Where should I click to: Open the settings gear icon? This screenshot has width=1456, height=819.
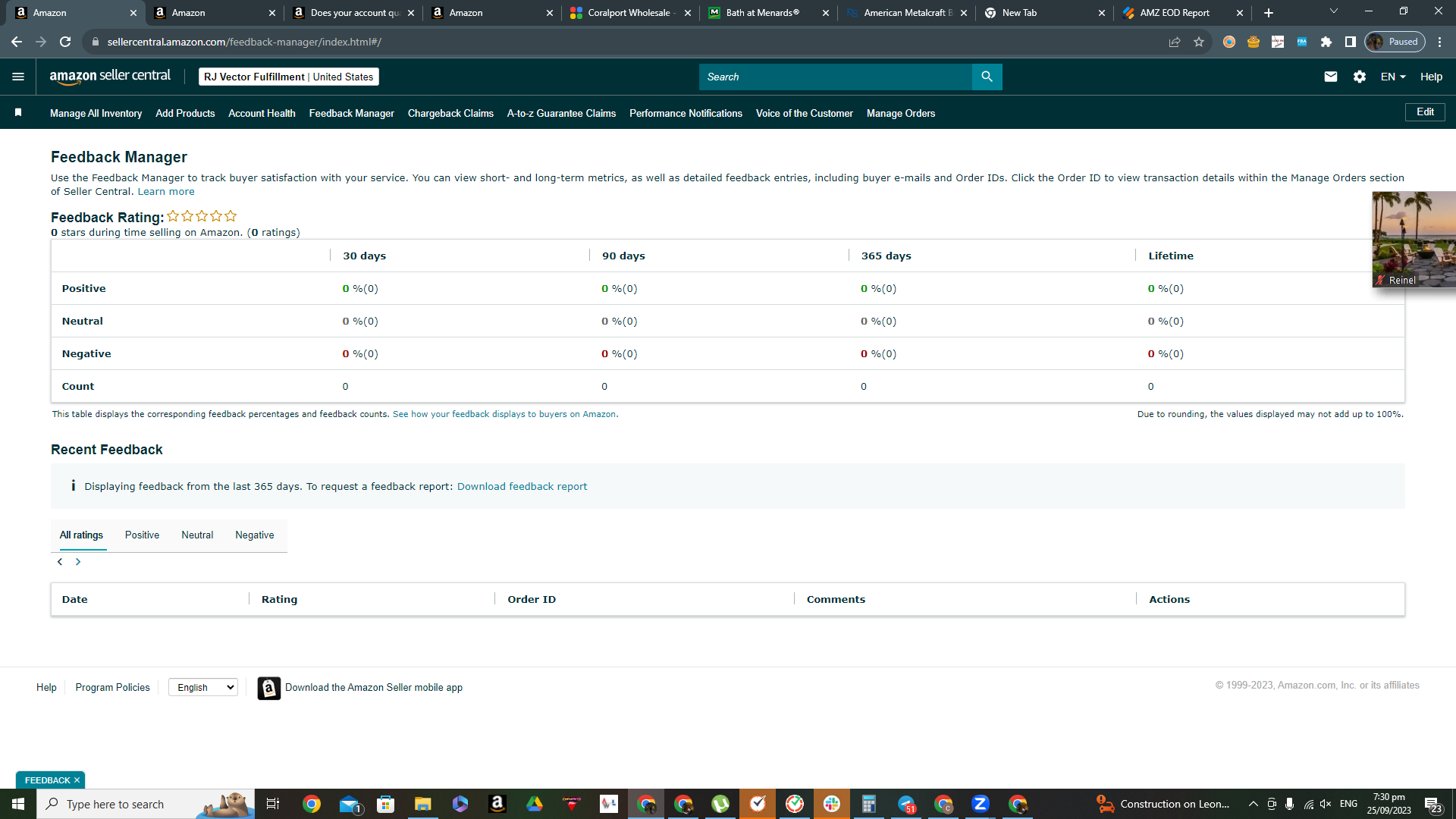pos(1360,77)
